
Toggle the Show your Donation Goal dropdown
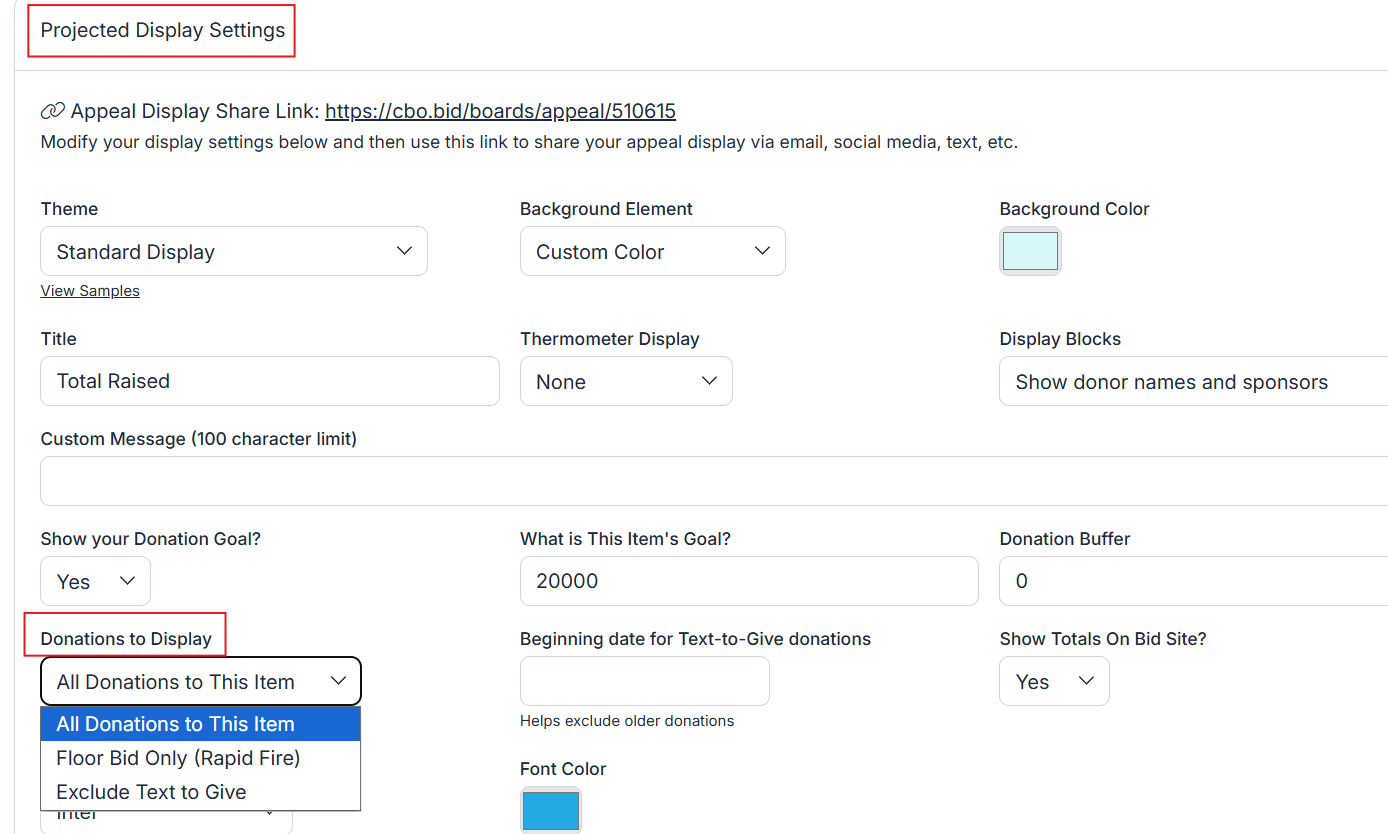(96, 581)
